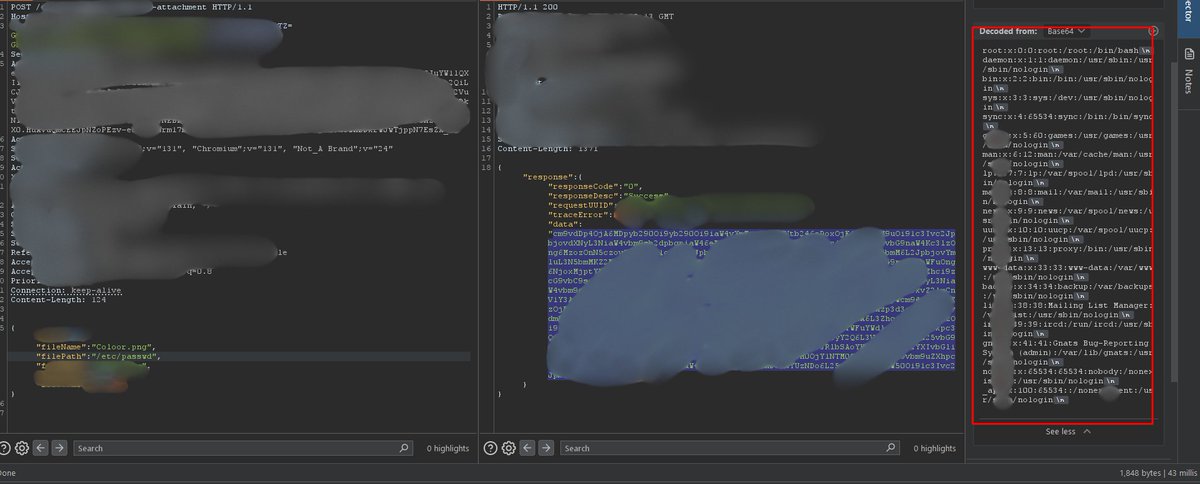Click the "fileName":"Coloor.png" line

click(x=98, y=345)
